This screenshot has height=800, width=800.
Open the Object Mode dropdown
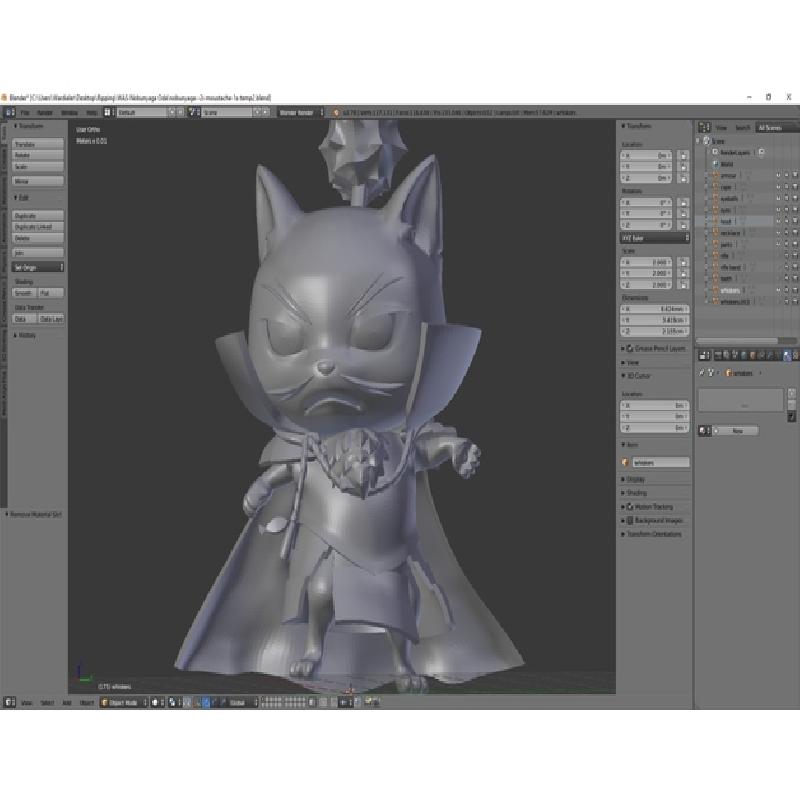tap(122, 703)
